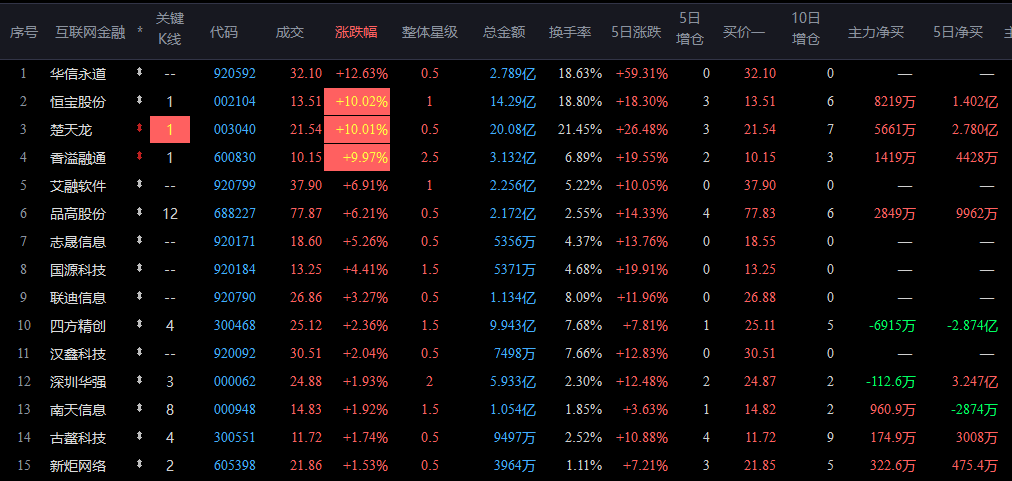Select the stock name 艾融软件
Image resolution: width=1012 pixels, height=481 pixels.
coord(78,186)
